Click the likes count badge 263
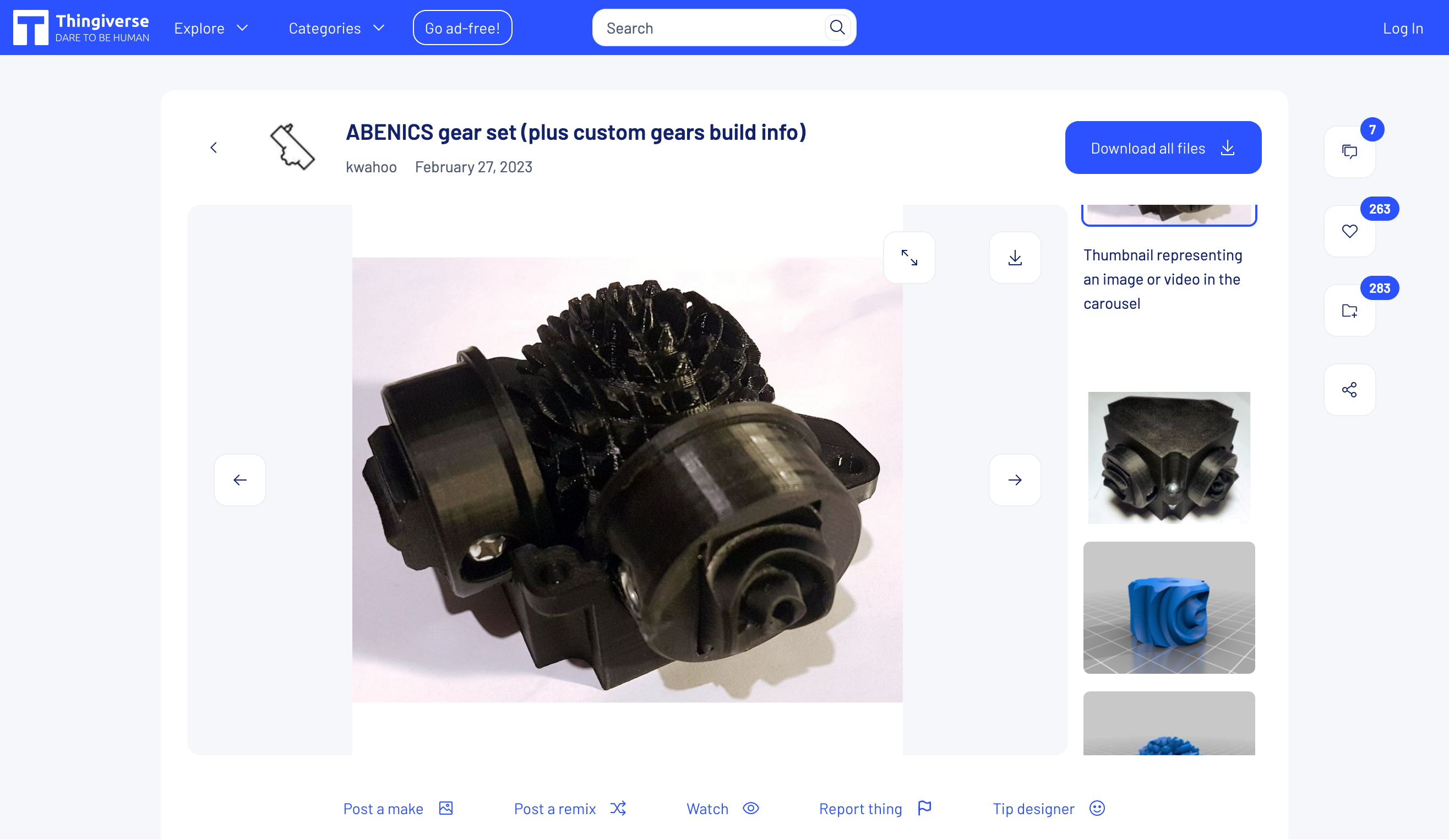1449x840 pixels. (1380, 209)
